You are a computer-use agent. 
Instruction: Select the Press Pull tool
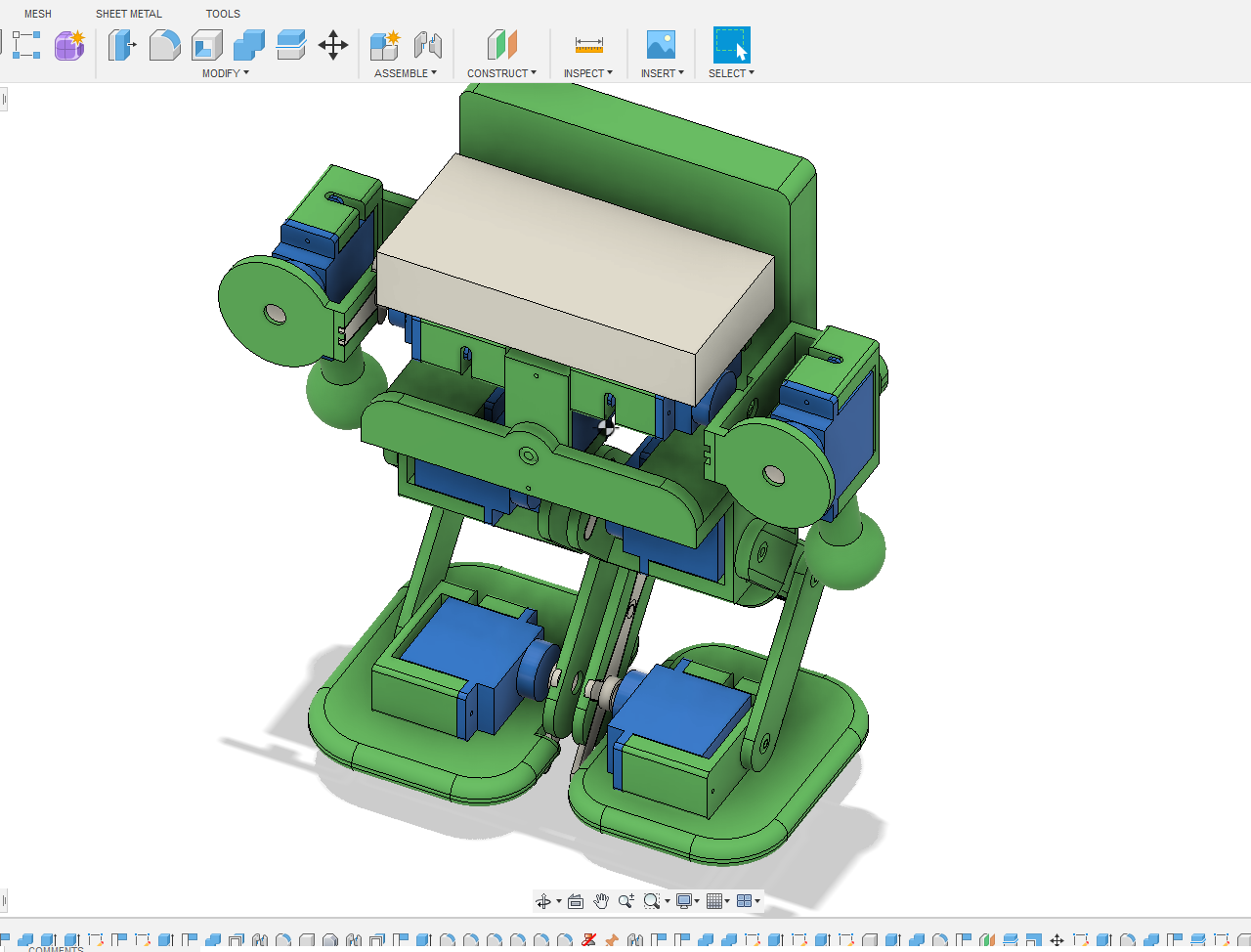(121, 45)
